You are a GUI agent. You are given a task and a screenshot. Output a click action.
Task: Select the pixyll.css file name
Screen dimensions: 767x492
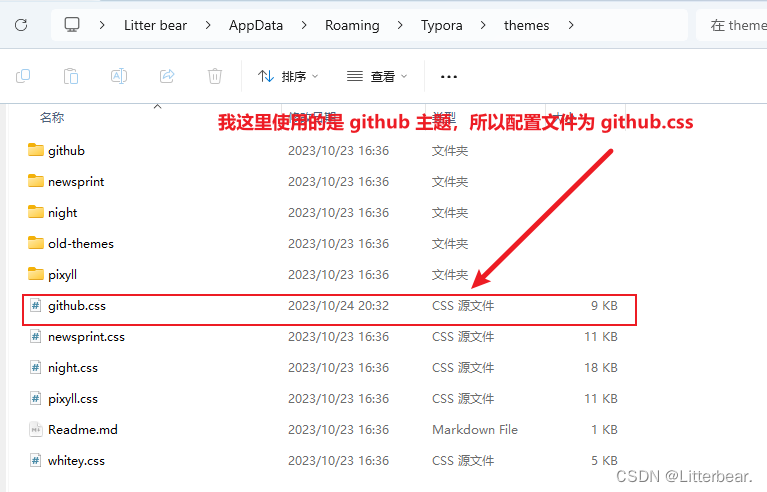point(73,399)
